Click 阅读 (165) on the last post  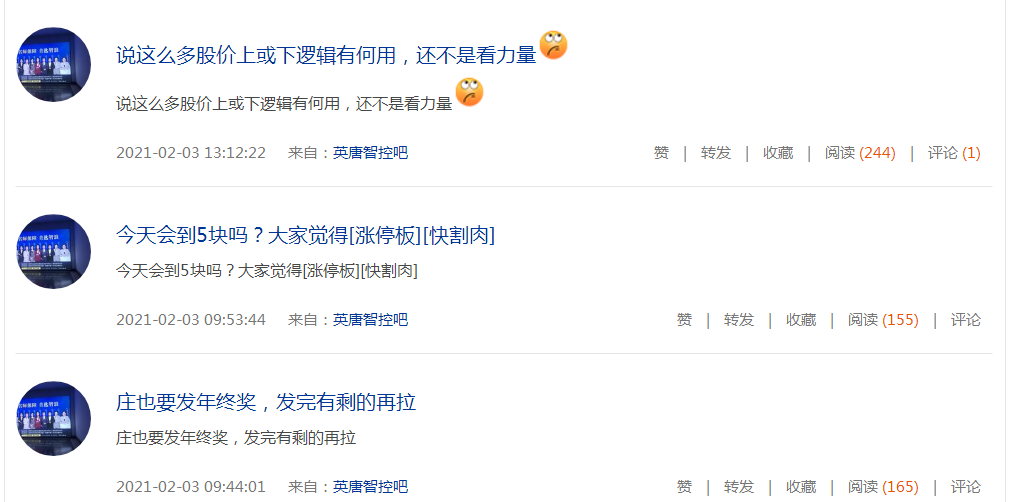point(883,487)
